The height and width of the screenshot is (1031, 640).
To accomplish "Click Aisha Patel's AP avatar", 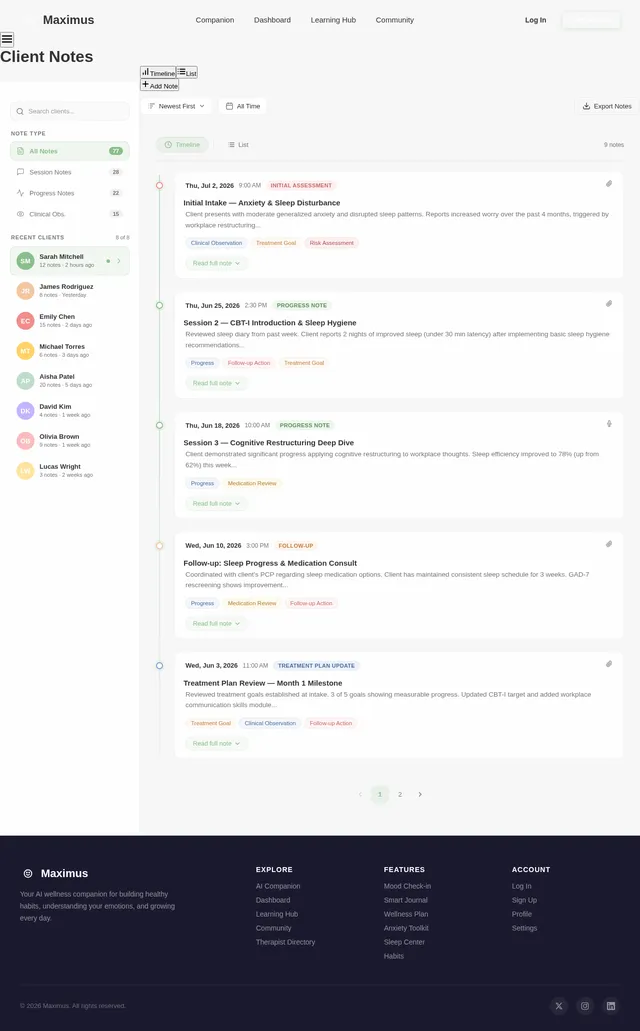I will tap(25, 381).
